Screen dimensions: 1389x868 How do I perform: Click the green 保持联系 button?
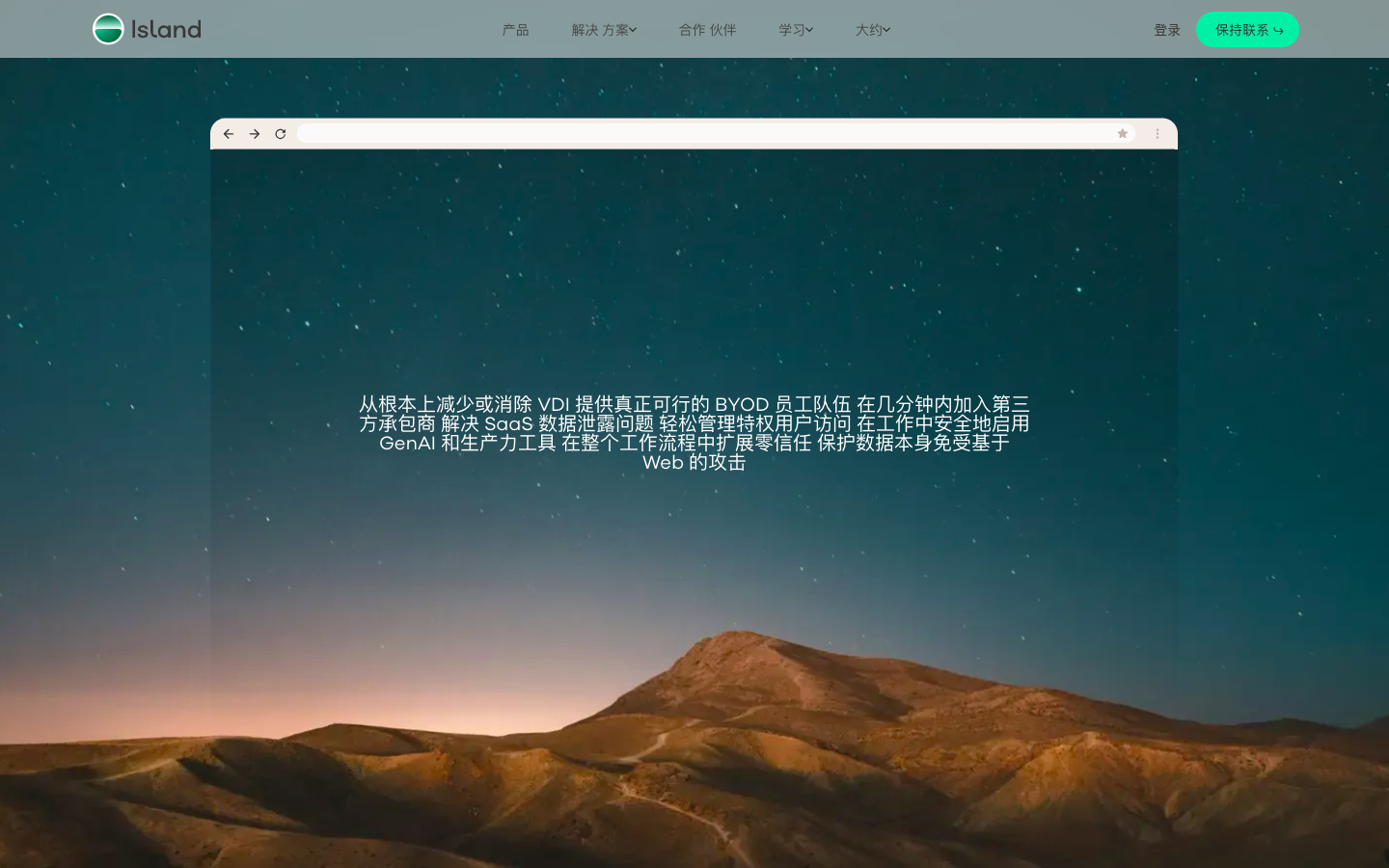pyautogui.click(x=1248, y=30)
